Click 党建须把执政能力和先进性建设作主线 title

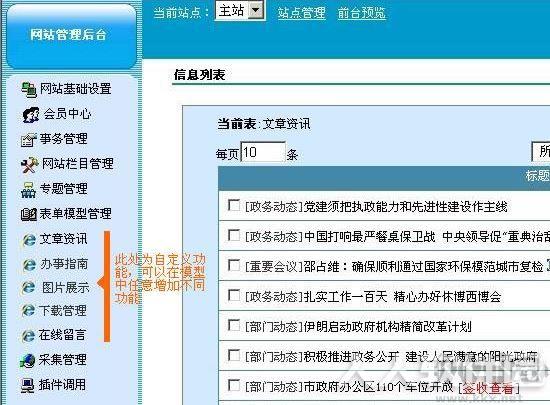405,207
